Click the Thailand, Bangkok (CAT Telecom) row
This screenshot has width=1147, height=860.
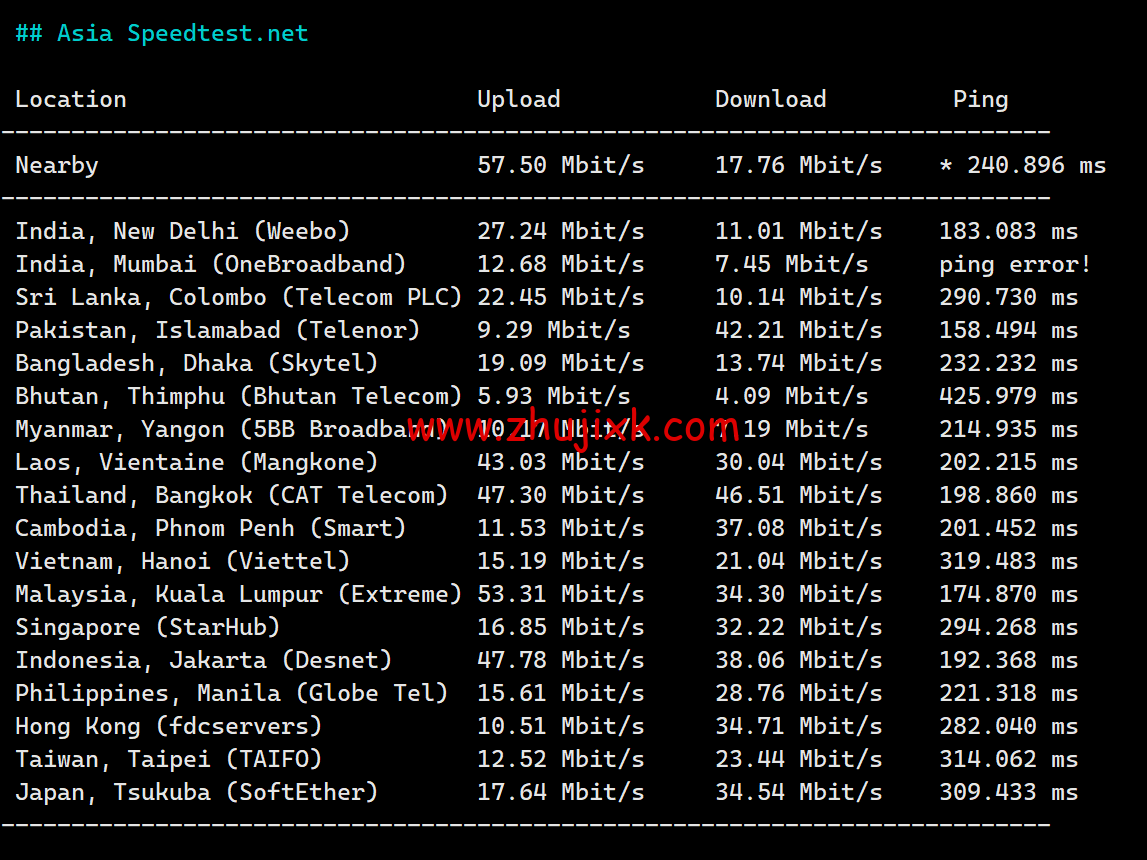(224, 494)
